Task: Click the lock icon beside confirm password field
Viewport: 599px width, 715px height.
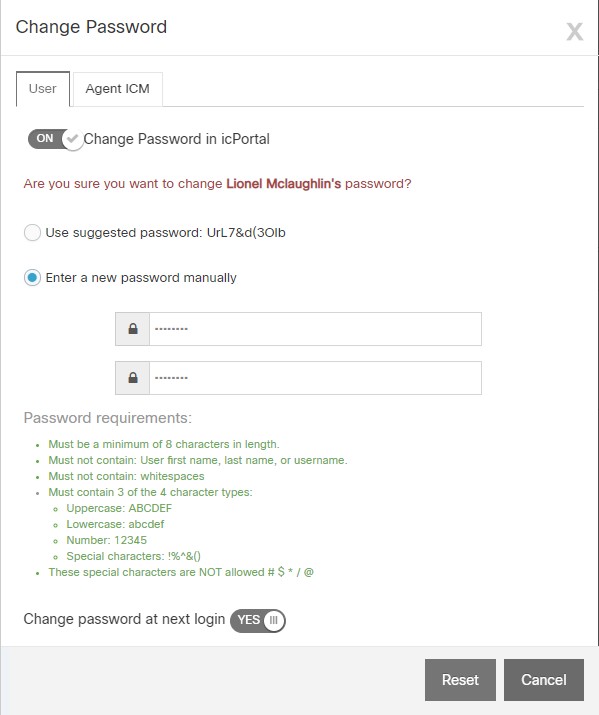Action: click(x=133, y=378)
